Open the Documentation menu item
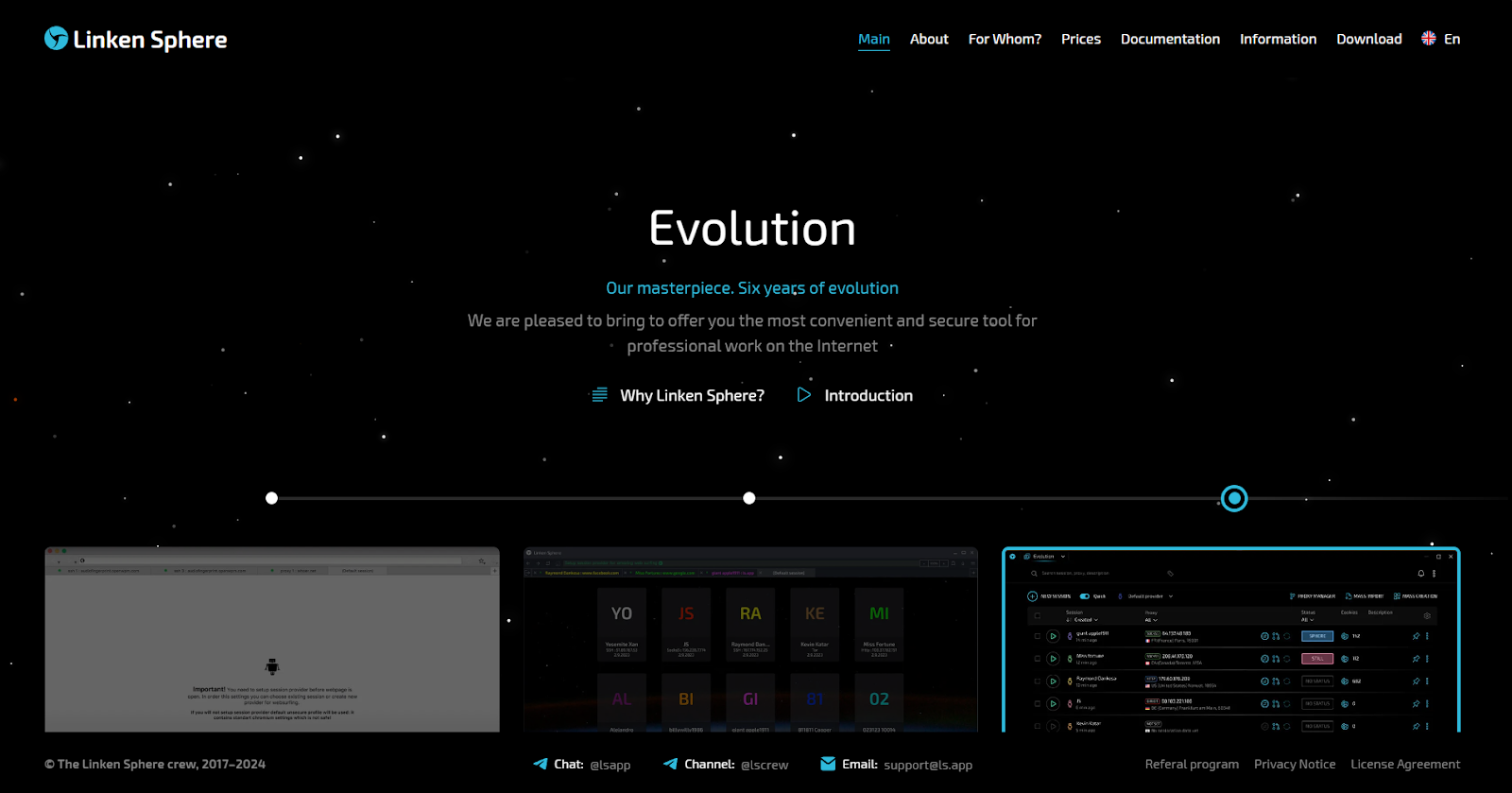Viewport: 1512px width, 793px height. [x=1170, y=39]
